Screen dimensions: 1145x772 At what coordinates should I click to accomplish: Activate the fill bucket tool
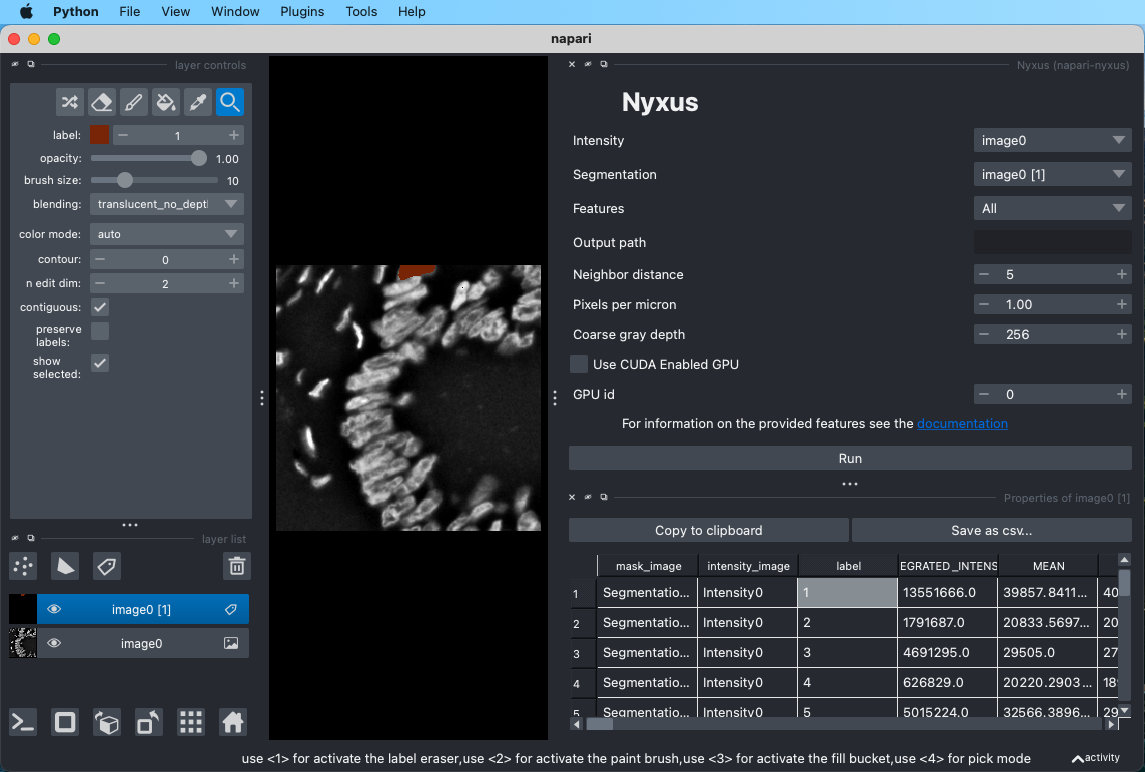coord(166,102)
